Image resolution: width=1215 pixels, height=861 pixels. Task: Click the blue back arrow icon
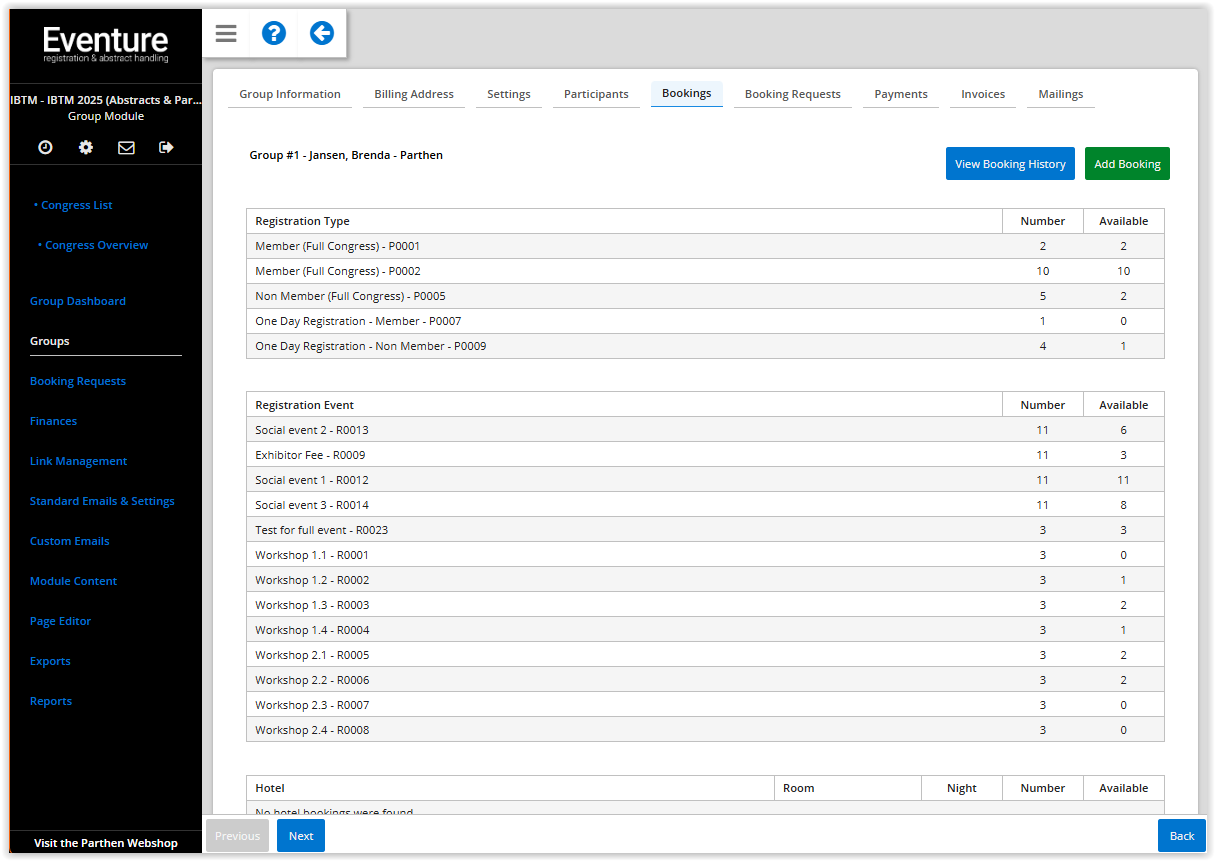pyautogui.click(x=322, y=34)
